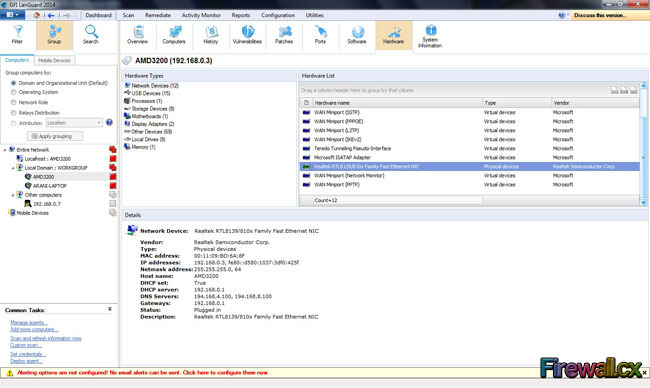
Task: Click Discuss this version button
Action: [609, 15]
